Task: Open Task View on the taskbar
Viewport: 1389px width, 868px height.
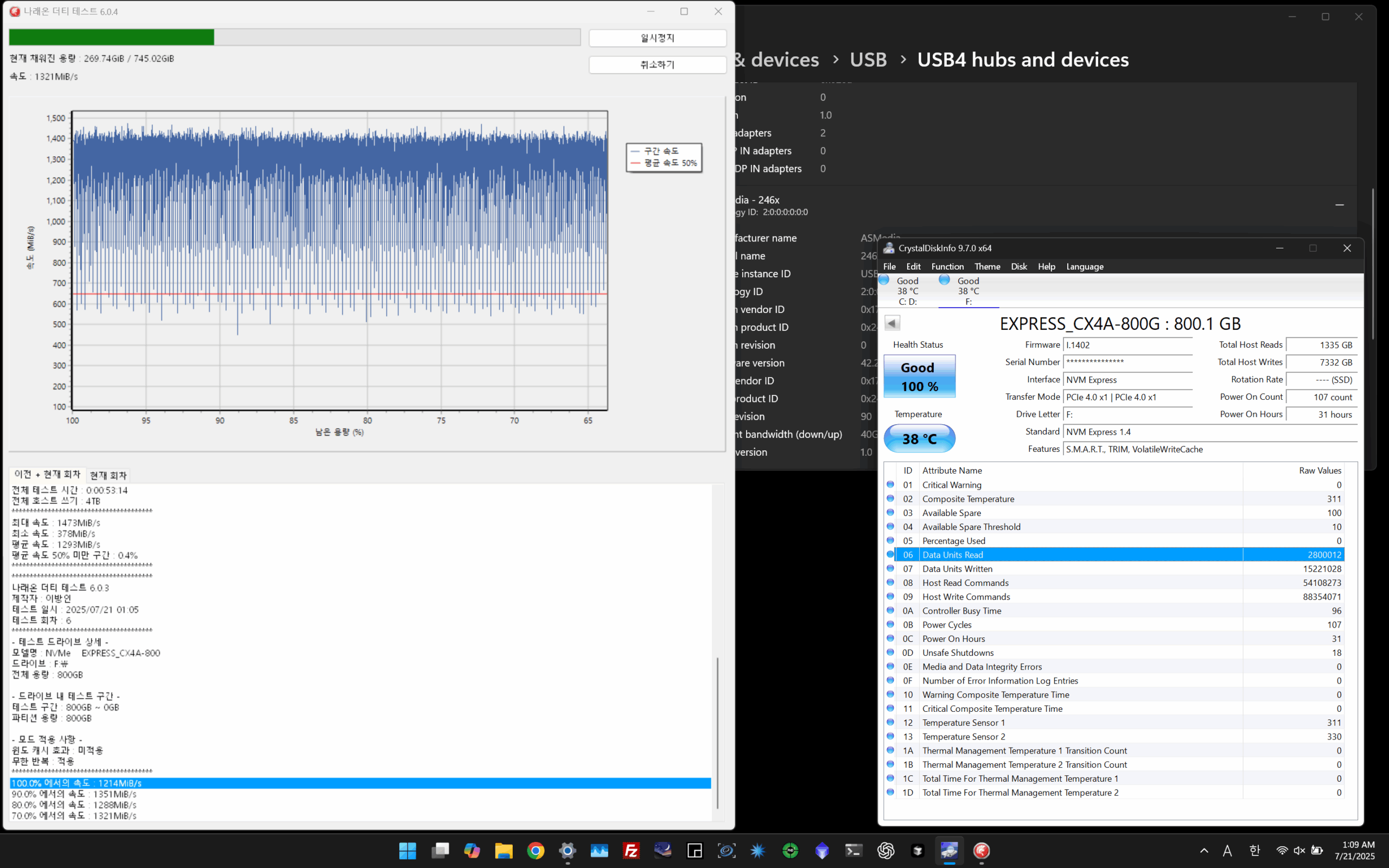Action: 440,850
